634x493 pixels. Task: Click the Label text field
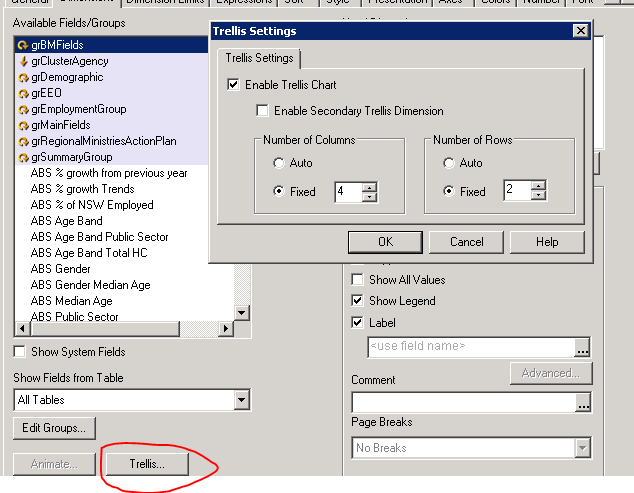(x=471, y=347)
